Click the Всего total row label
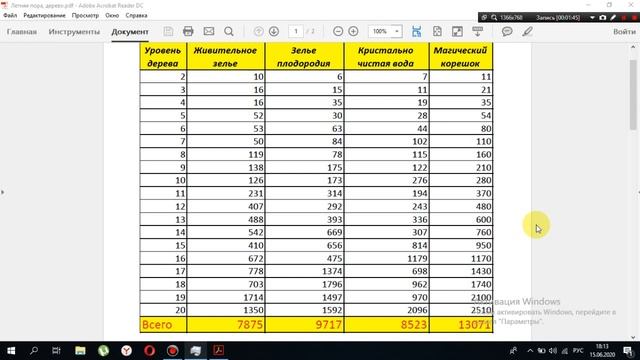The width and height of the screenshot is (640, 360). [157, 325]
